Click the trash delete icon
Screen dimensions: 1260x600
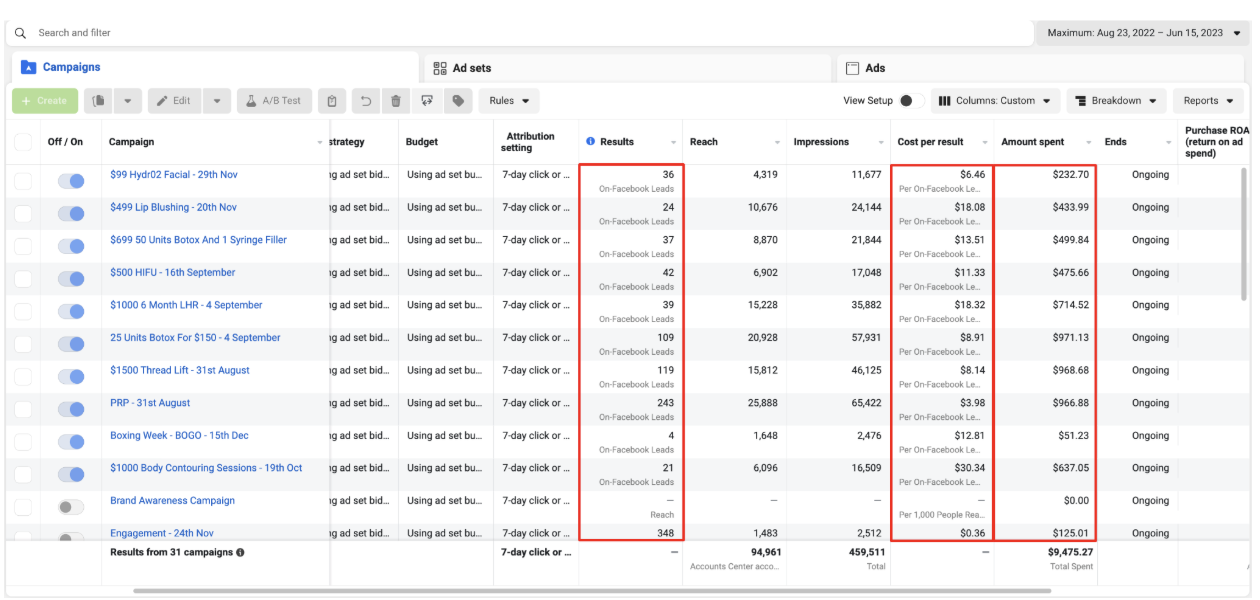[x=396, y=101]
